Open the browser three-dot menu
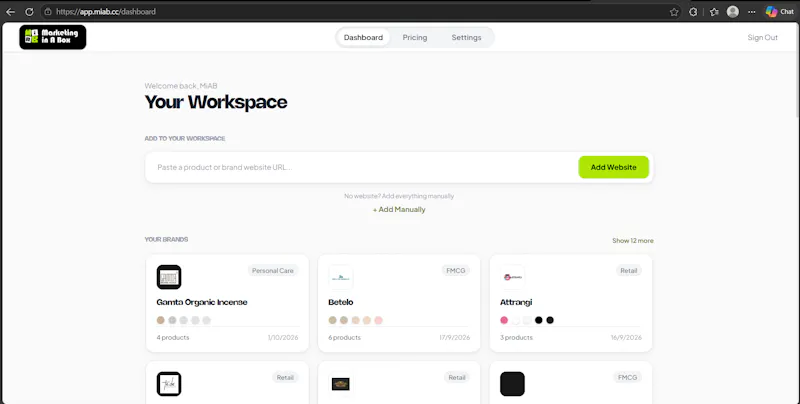The height and width of the screenshot is (404, 800). click(752, 12)
